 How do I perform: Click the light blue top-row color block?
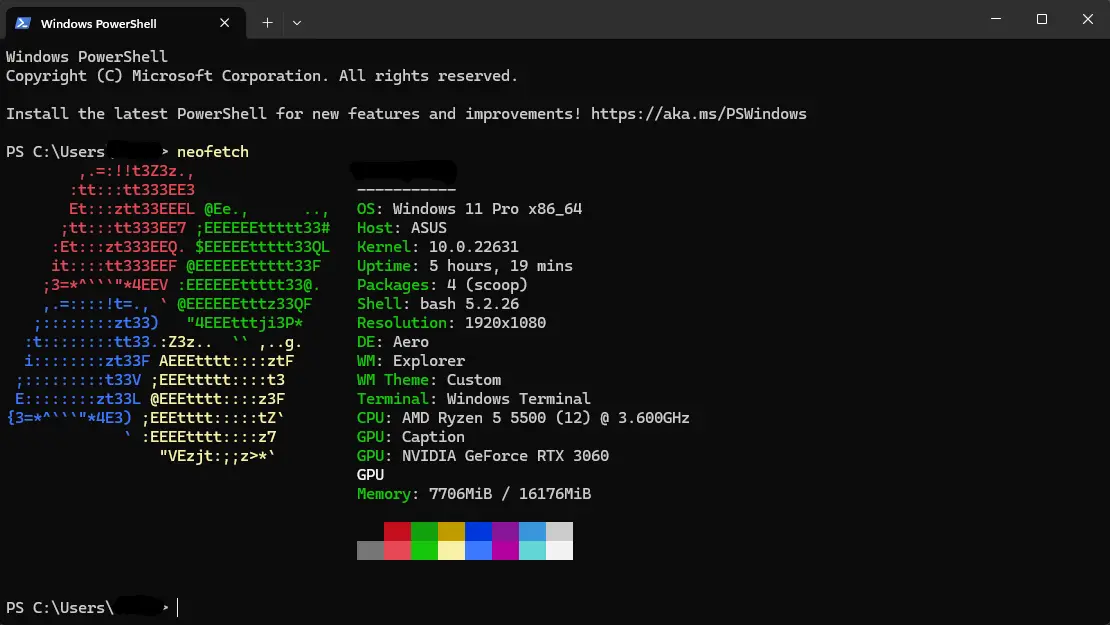tap(532, 532)
